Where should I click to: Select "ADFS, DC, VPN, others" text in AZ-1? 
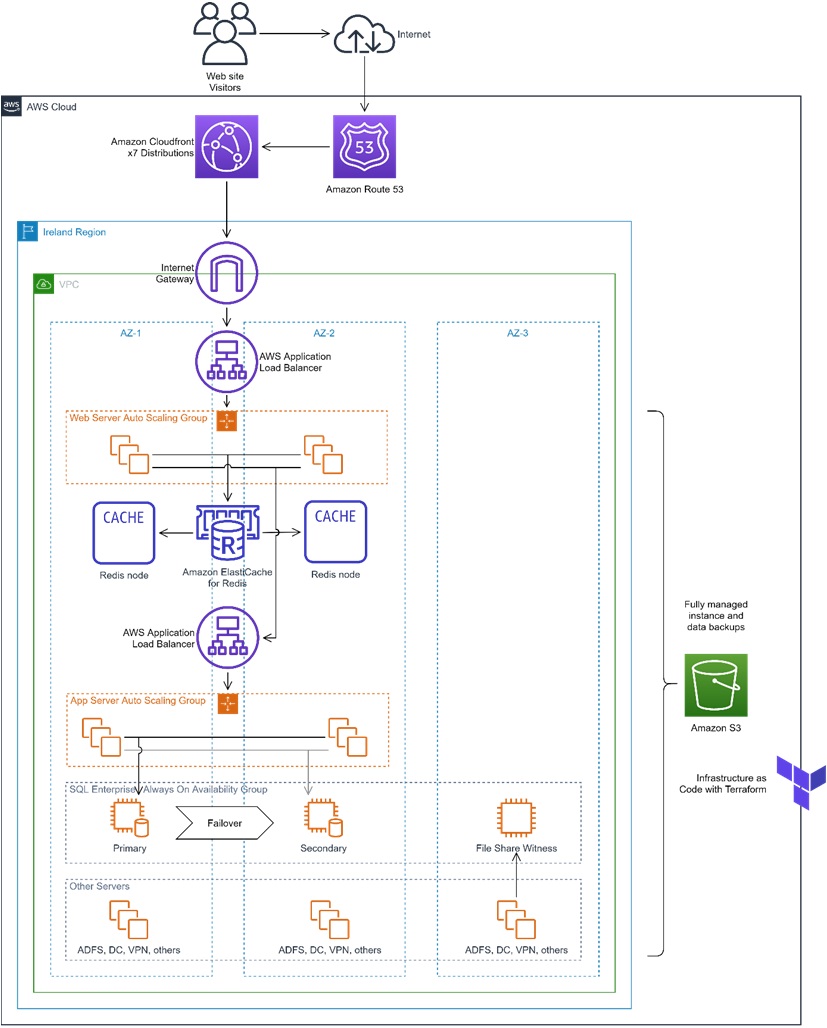tap(129, 950)
